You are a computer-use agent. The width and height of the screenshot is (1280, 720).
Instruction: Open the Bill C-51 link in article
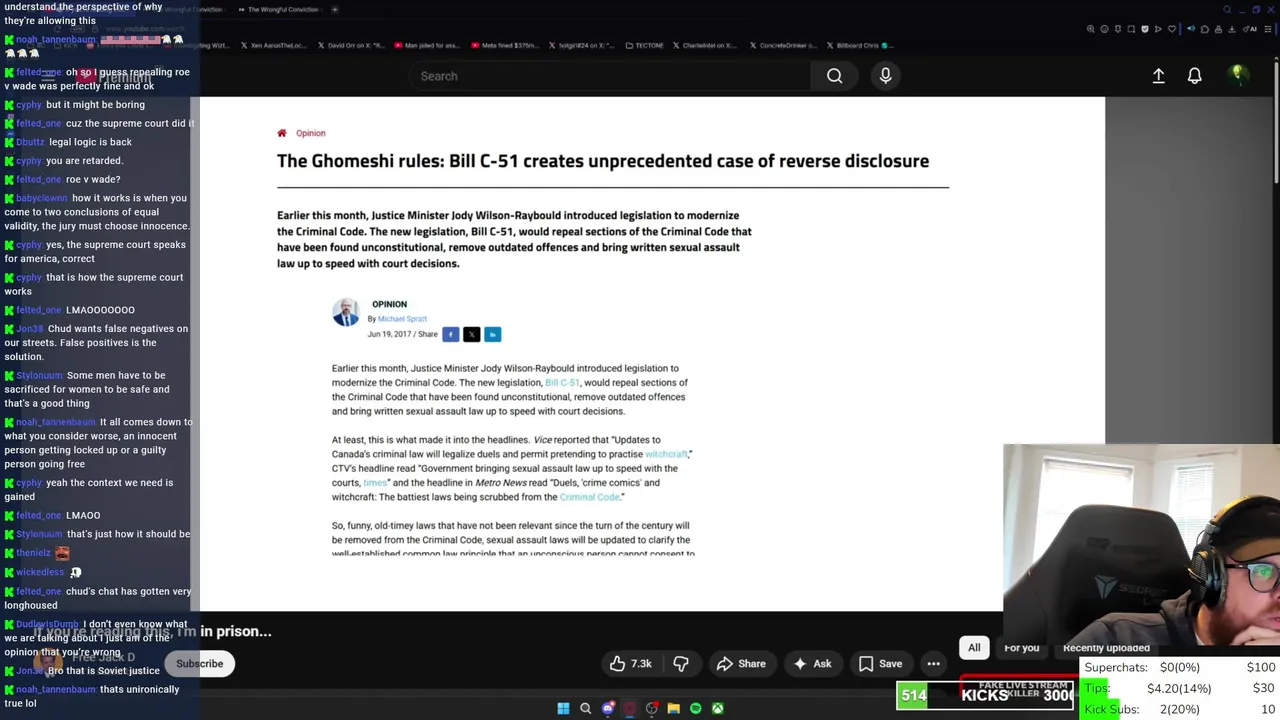pyautogui.click(x=561, y=383)
